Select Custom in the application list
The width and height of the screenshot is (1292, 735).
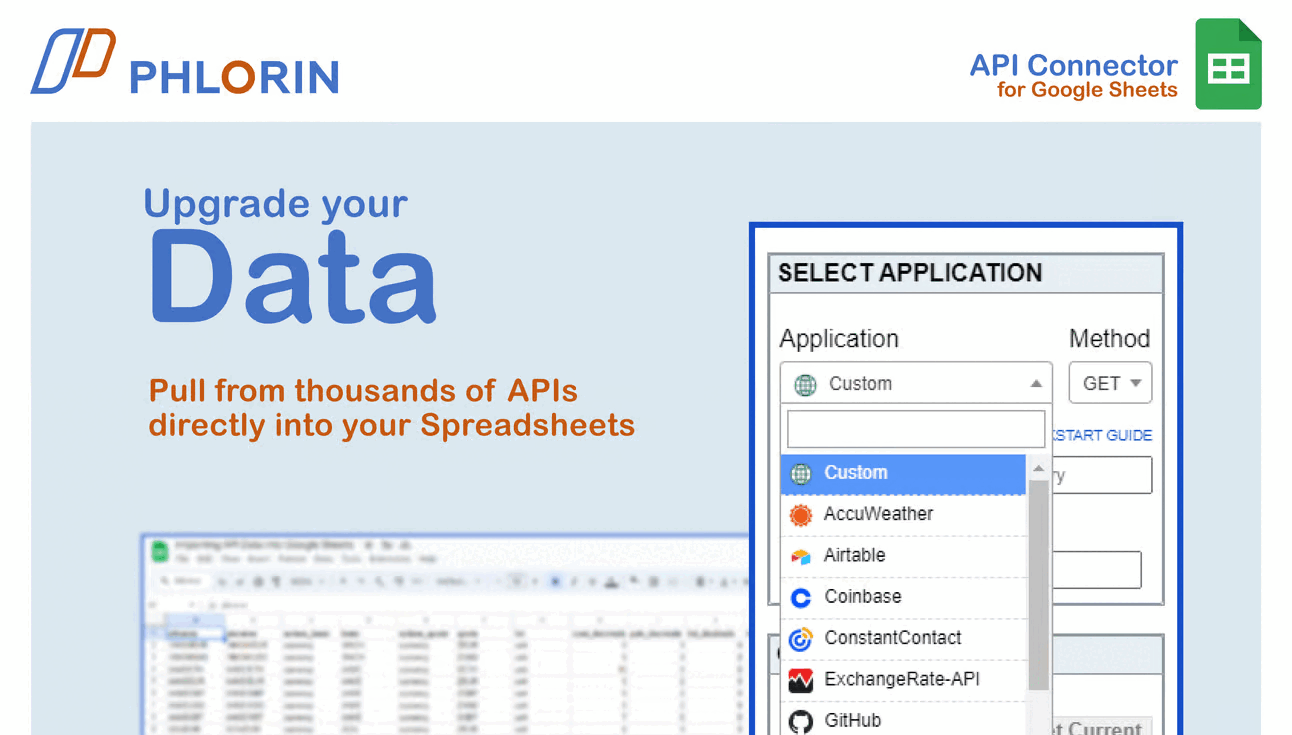point(903,474)
